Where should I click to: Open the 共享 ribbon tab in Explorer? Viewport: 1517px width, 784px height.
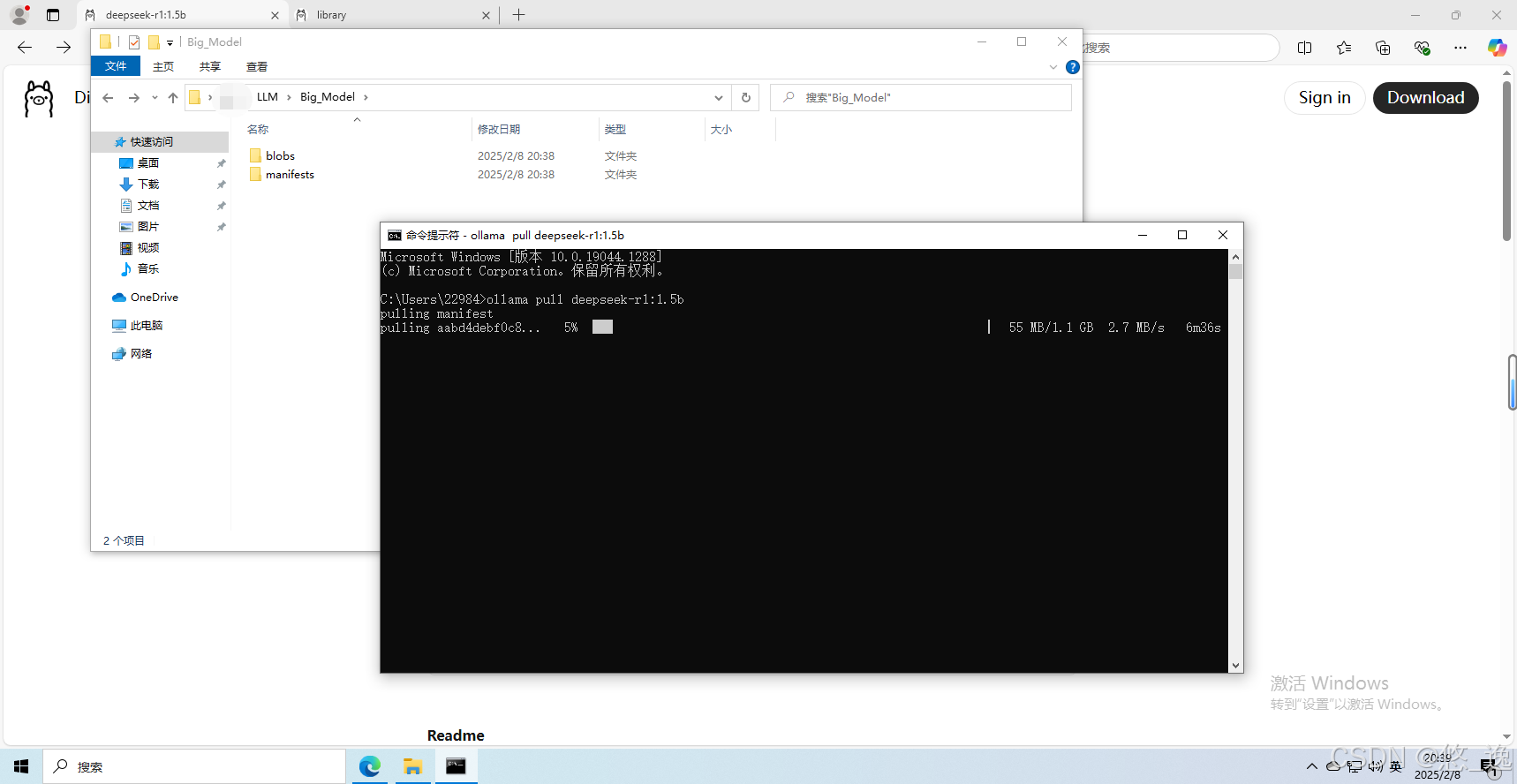click(x=210, y=66)
